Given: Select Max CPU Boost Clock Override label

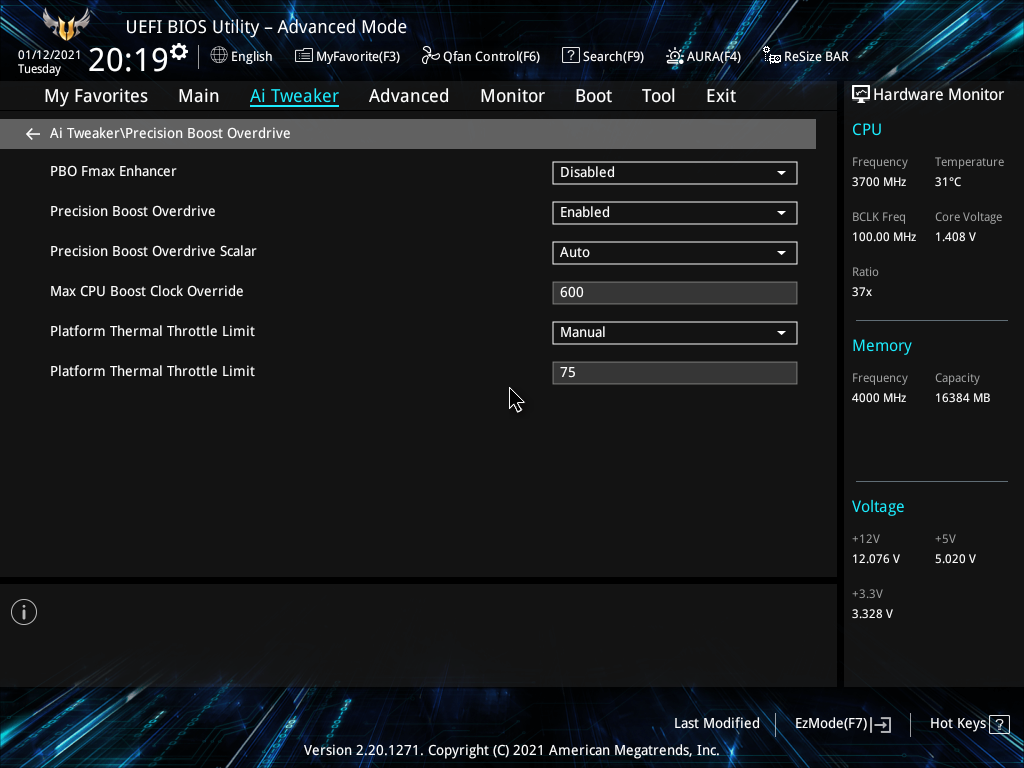Looking at the screenshot, I should click(x=146, y=291).
